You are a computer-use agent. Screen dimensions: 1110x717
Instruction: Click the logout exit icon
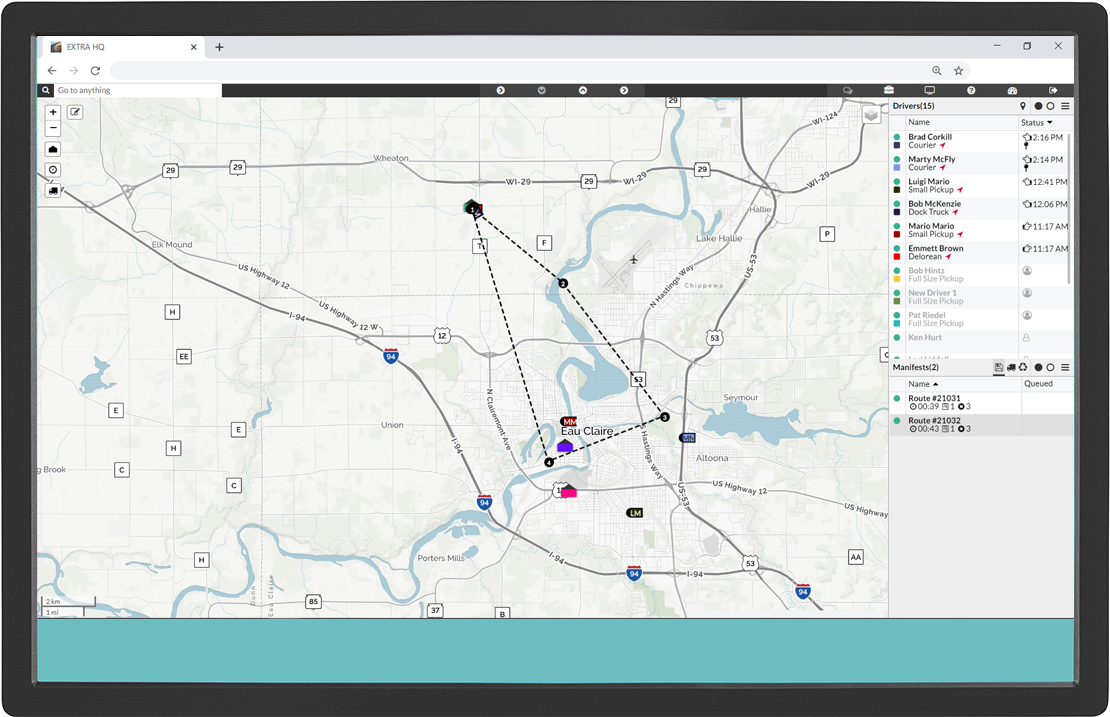1053,91
